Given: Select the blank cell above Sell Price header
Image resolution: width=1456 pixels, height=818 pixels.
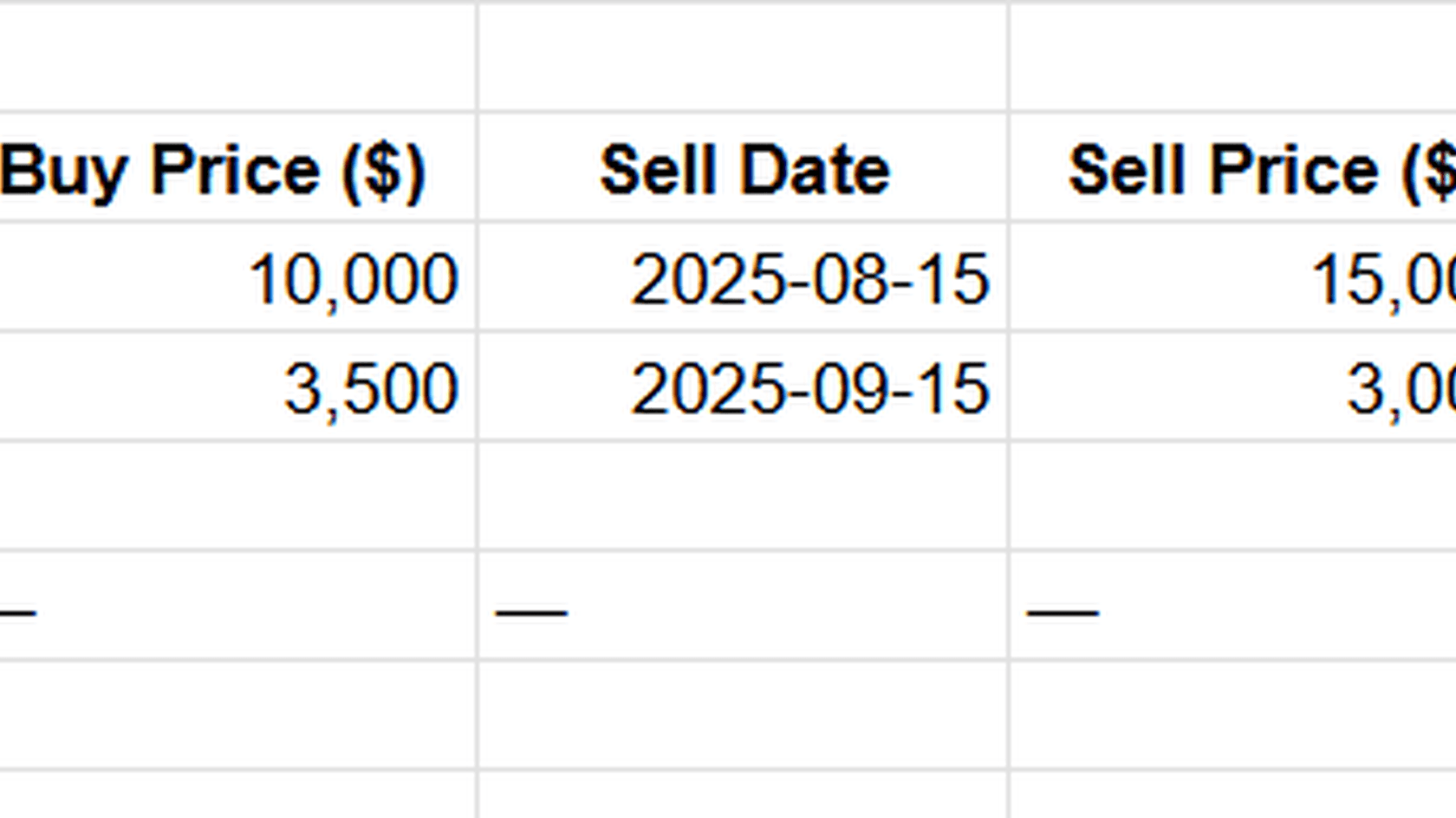Looking at the screenshot, I should click(x=1233, y=57).
